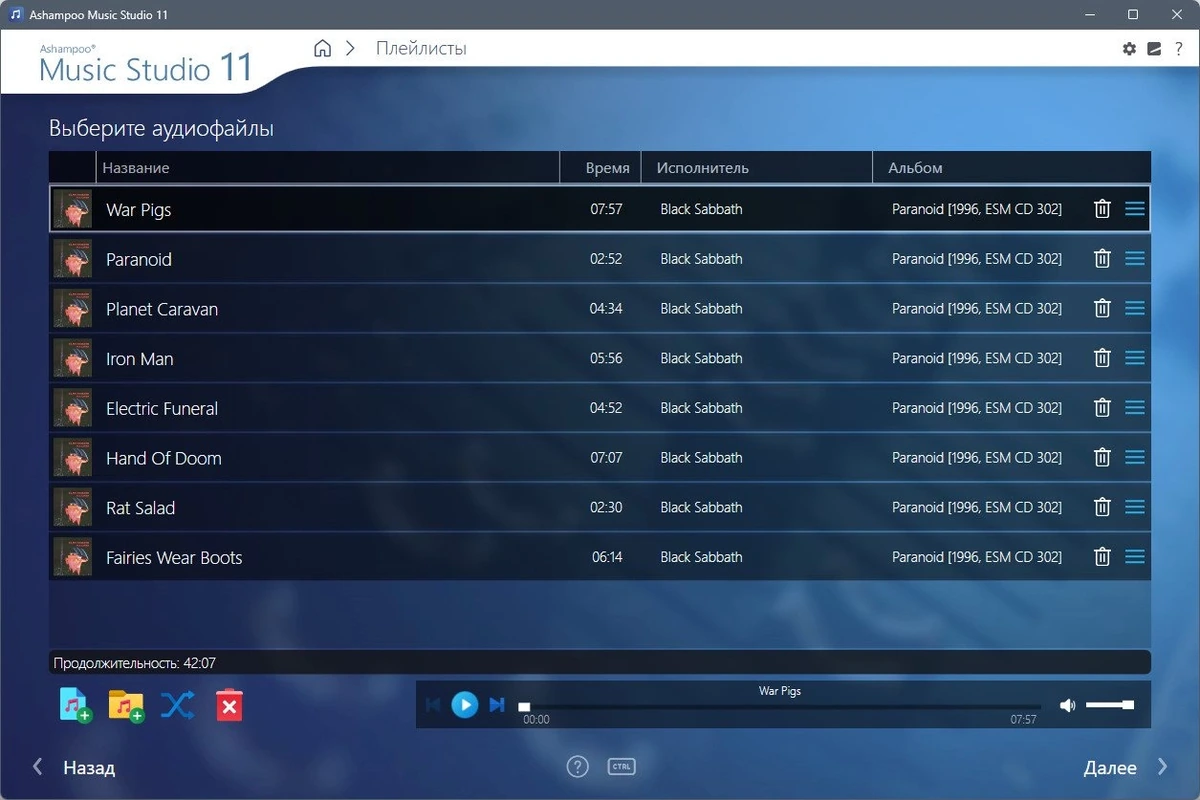Select the Fairies Wear Boots title
The image size is (1200, 800).
[x=174, y=558]
